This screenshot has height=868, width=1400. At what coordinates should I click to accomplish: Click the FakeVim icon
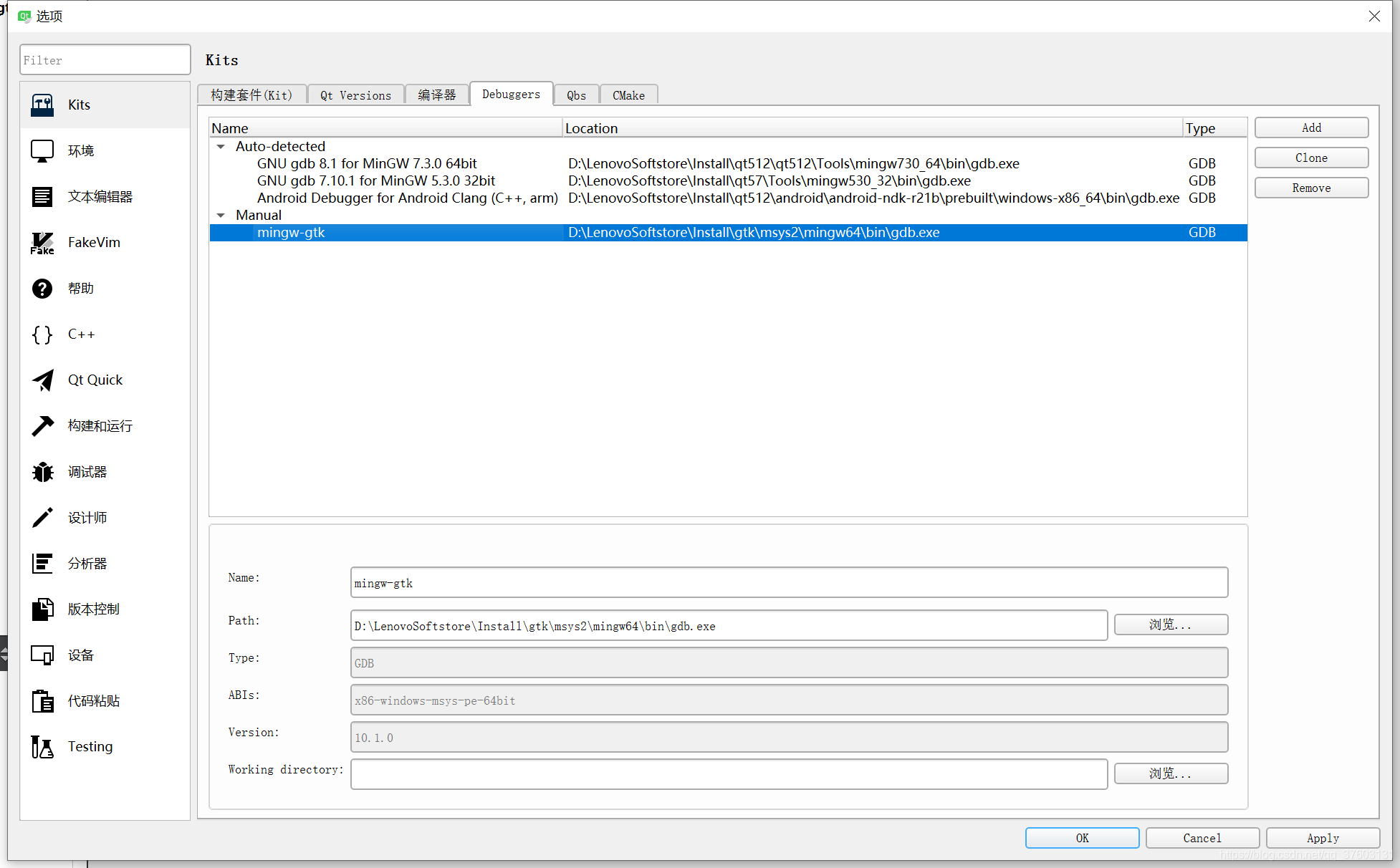tap(42, 243)
